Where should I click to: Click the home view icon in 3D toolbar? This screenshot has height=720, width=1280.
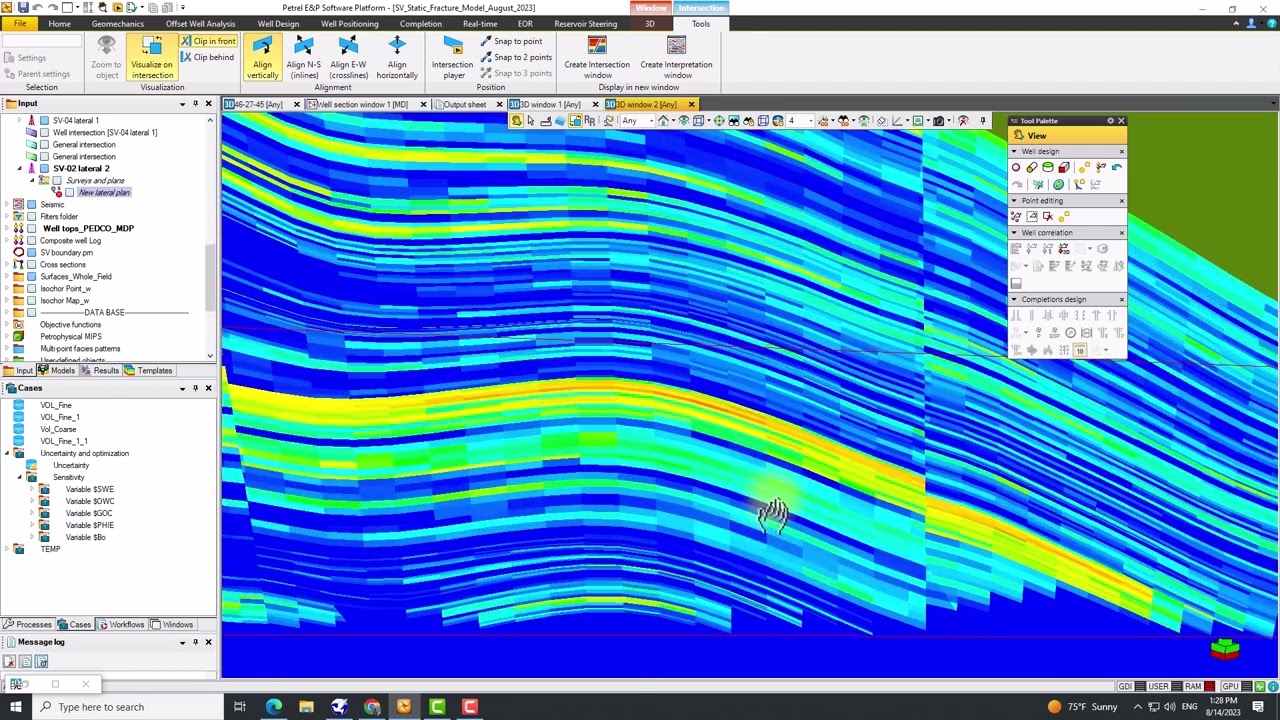tap(663, 121)
